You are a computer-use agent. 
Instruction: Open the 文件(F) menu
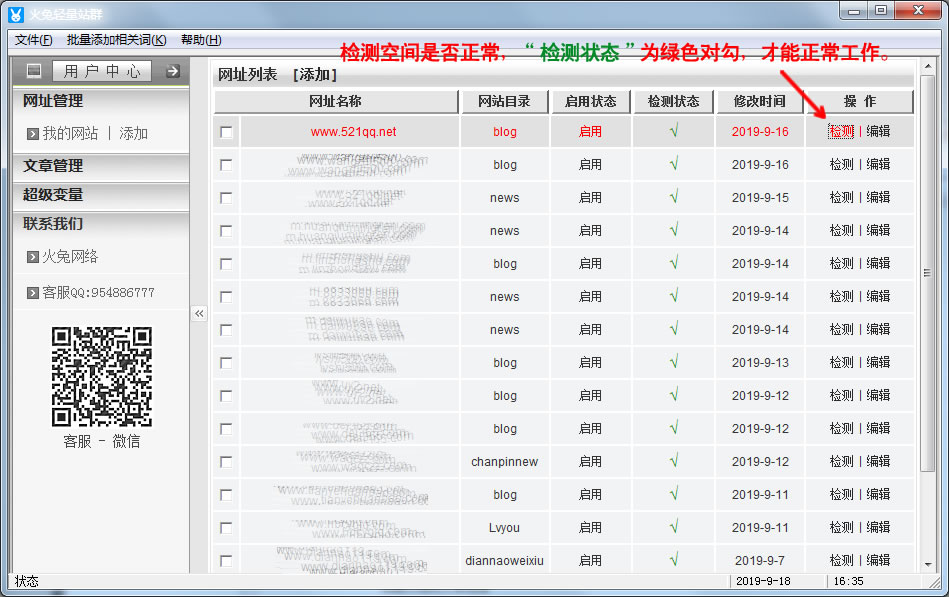[x=34, y=40]
